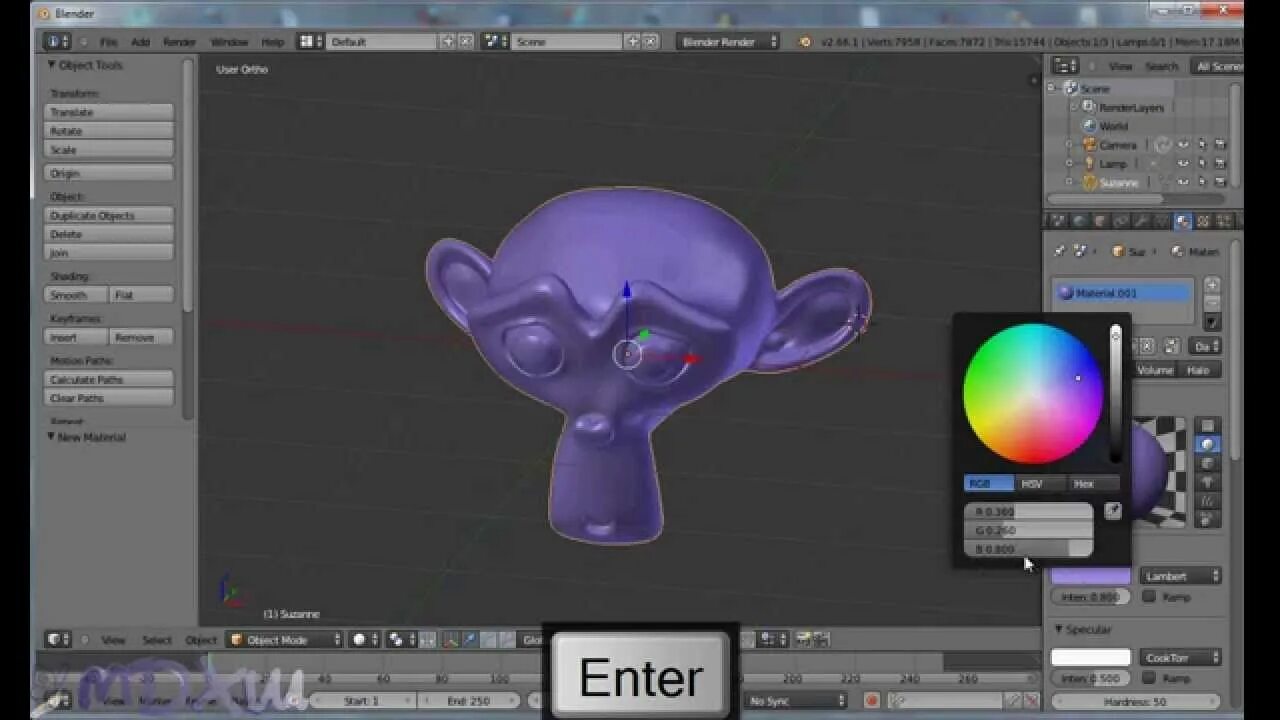Switch color picker to HSV tab
This screenshot has height=720, width=1280.
pos(1041,484)
